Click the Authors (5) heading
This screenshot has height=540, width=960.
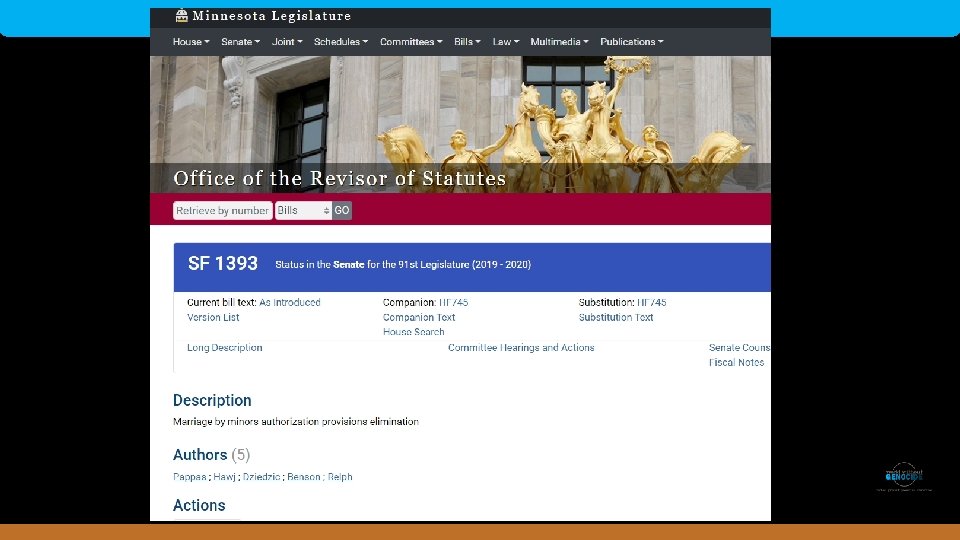coord(211,455)
